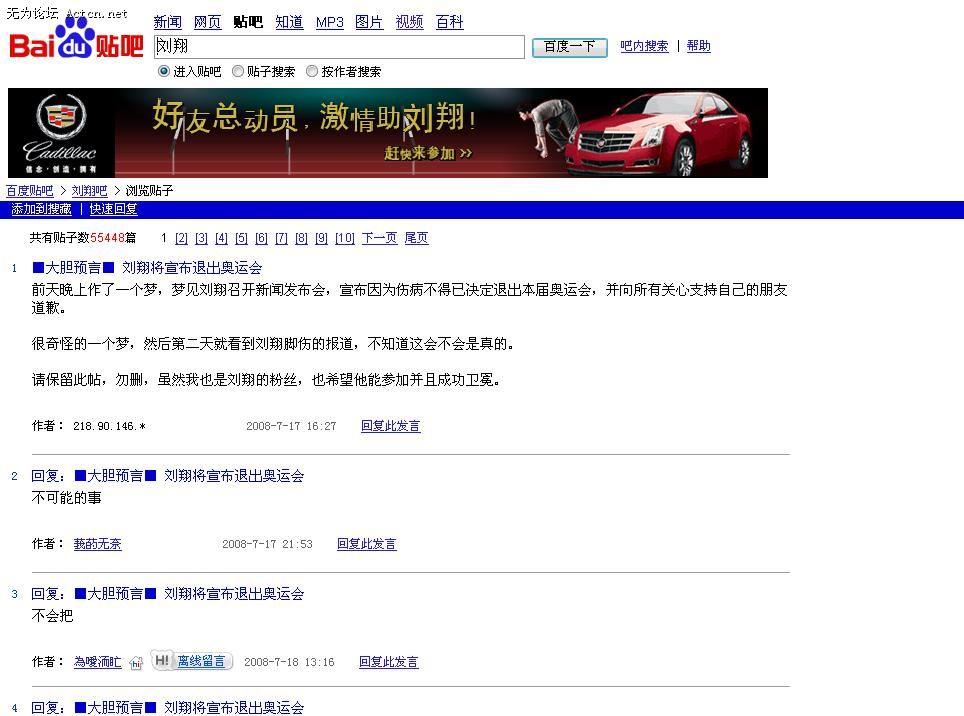Open the 吧内搜索 link
Screen dimensions: 964x716
coord(644,46)
